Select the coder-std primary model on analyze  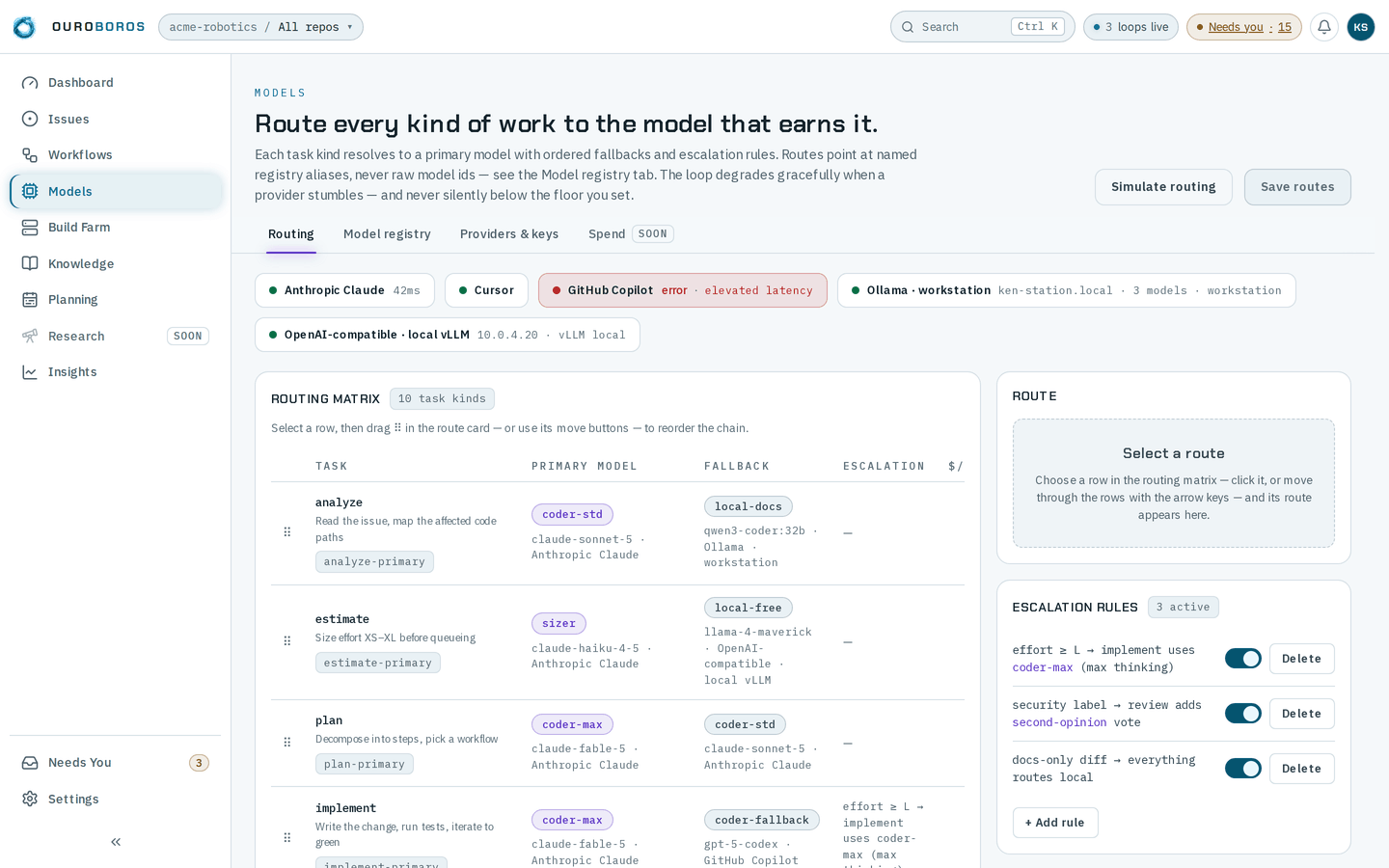point(572,515)
